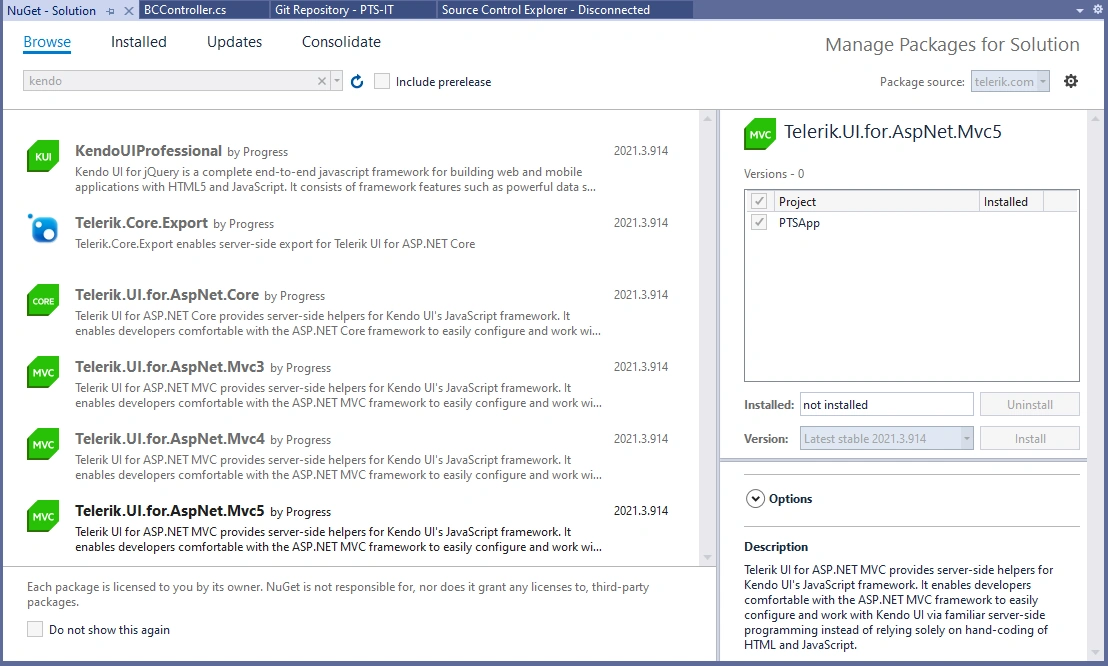Open the Version selection dropdown

pos(886,438)
